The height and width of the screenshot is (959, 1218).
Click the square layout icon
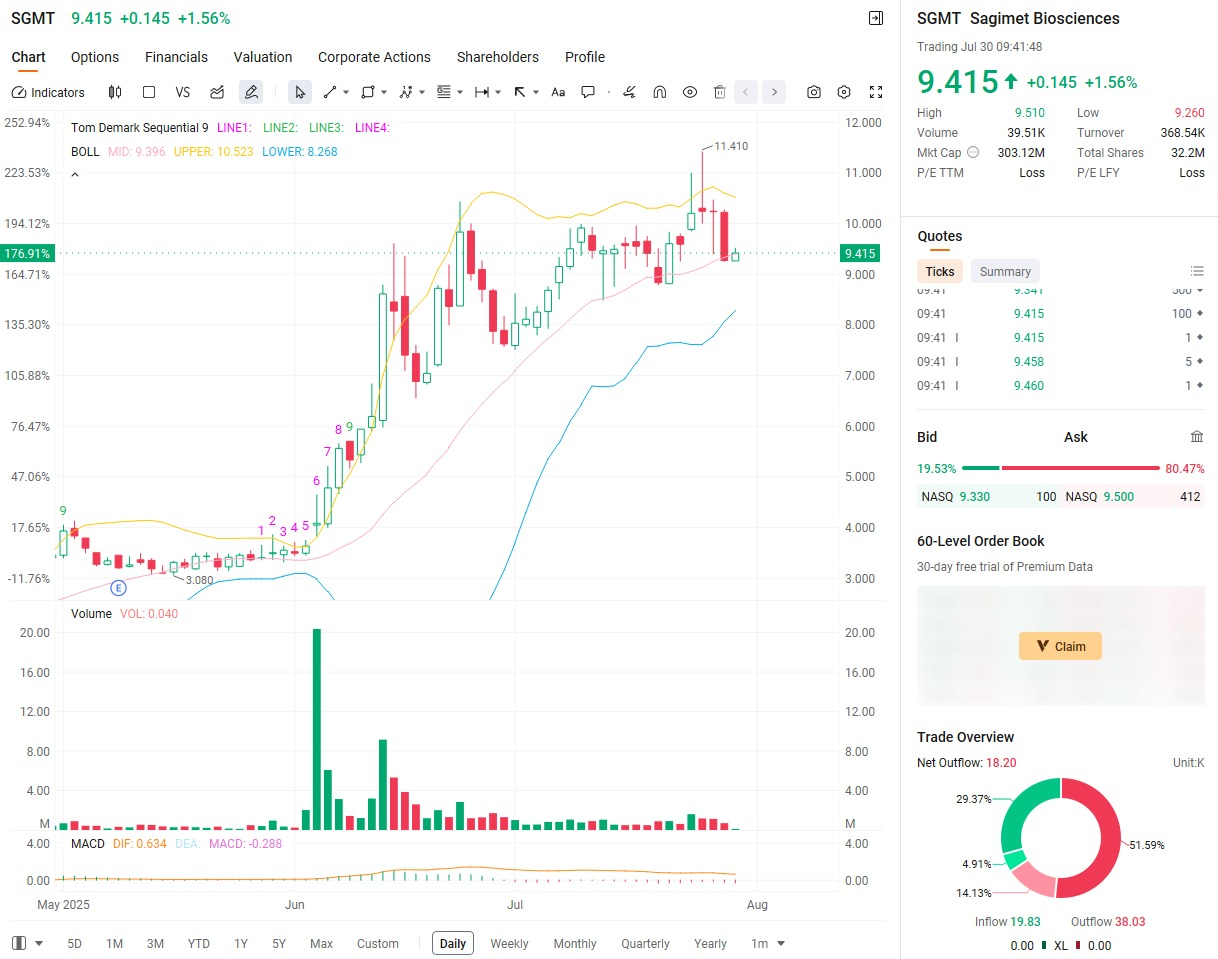click(x=149, y=92)
